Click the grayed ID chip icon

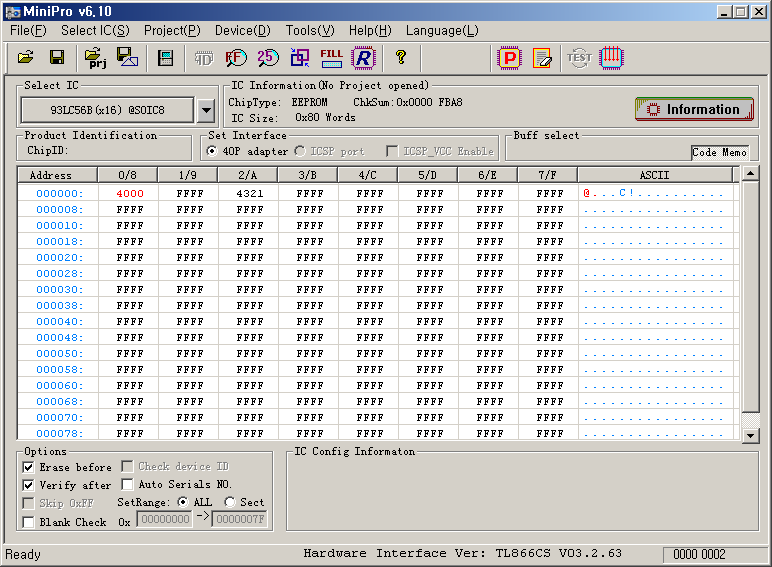click(203, 59)
